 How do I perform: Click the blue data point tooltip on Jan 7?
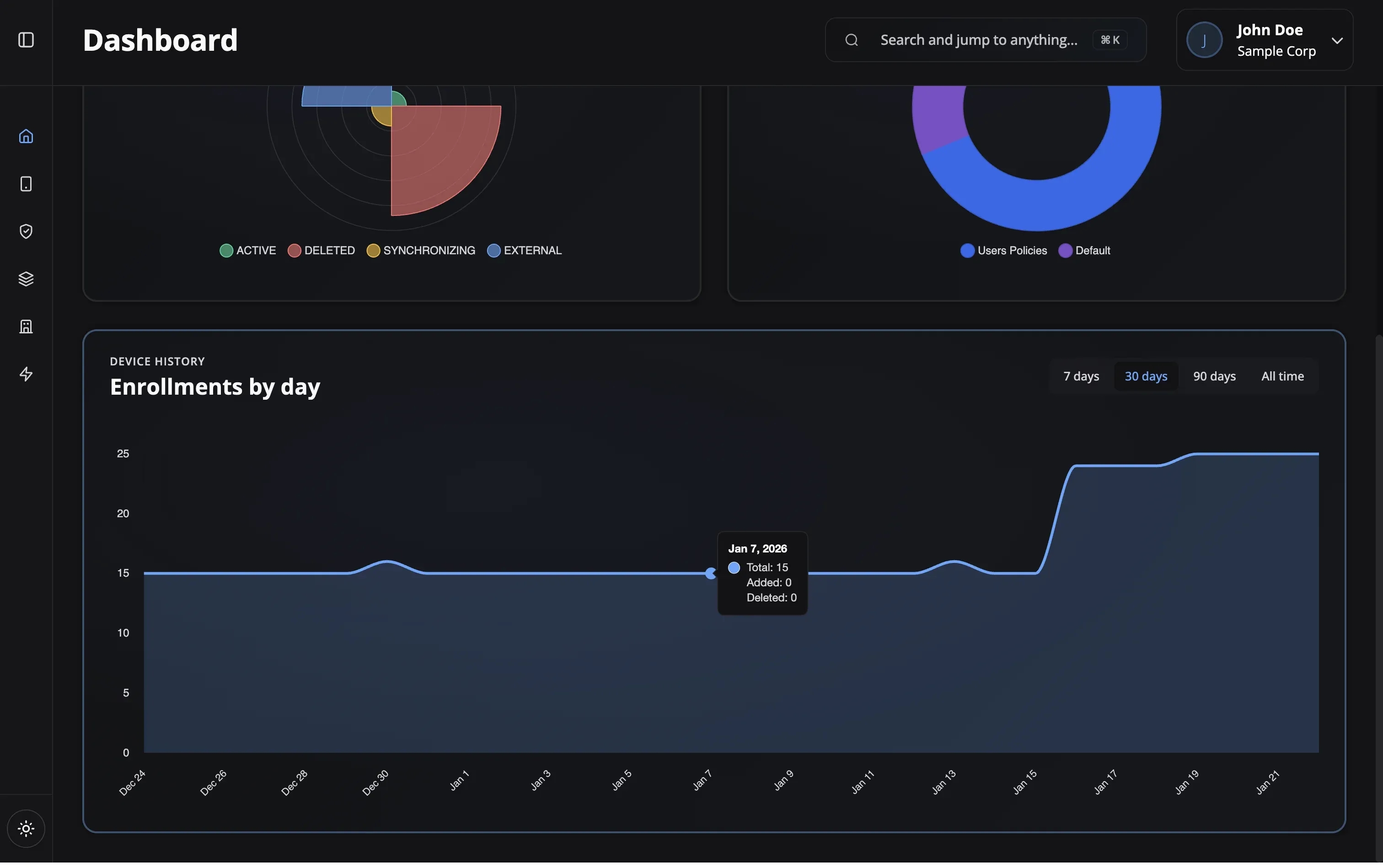(x=711, y=573)
